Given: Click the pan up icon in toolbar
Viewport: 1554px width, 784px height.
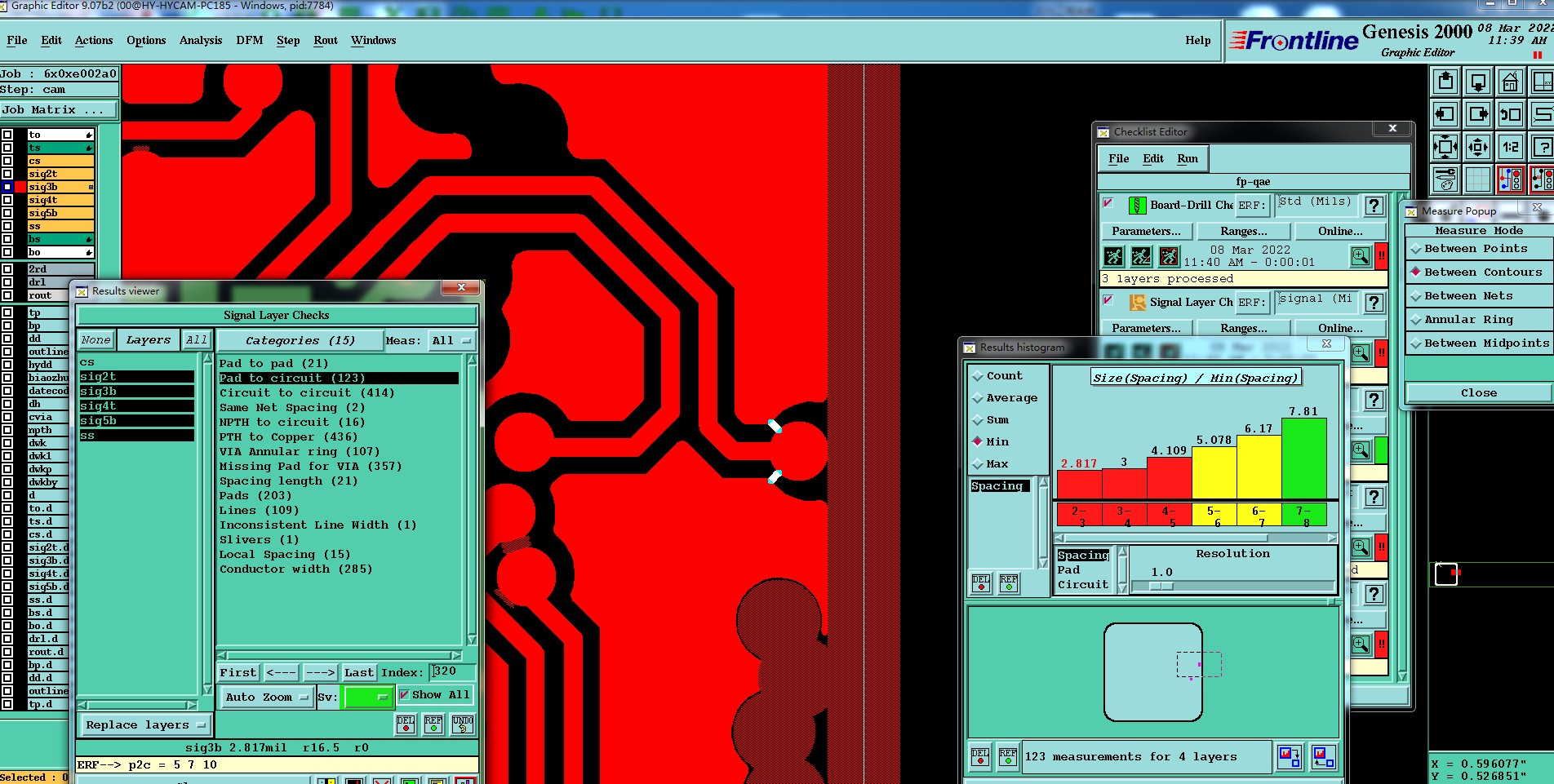Looking at the screenshot, I should pos(1445,82).
